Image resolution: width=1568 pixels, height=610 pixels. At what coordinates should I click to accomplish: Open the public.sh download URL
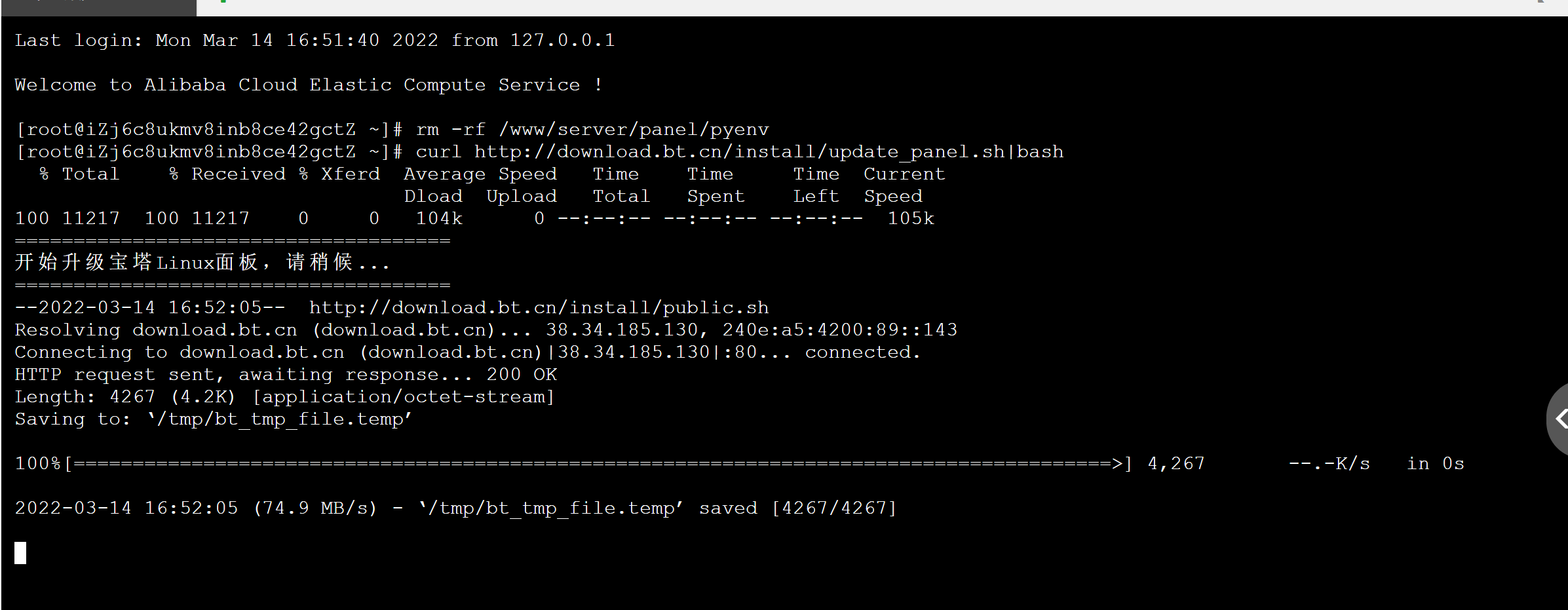[x=539, y=307]
